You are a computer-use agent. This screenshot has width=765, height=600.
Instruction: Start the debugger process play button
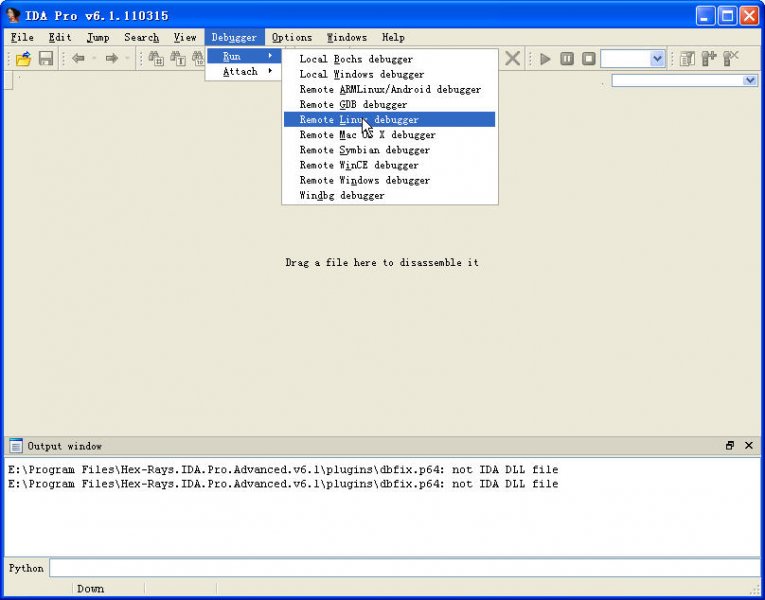(545, 59)
